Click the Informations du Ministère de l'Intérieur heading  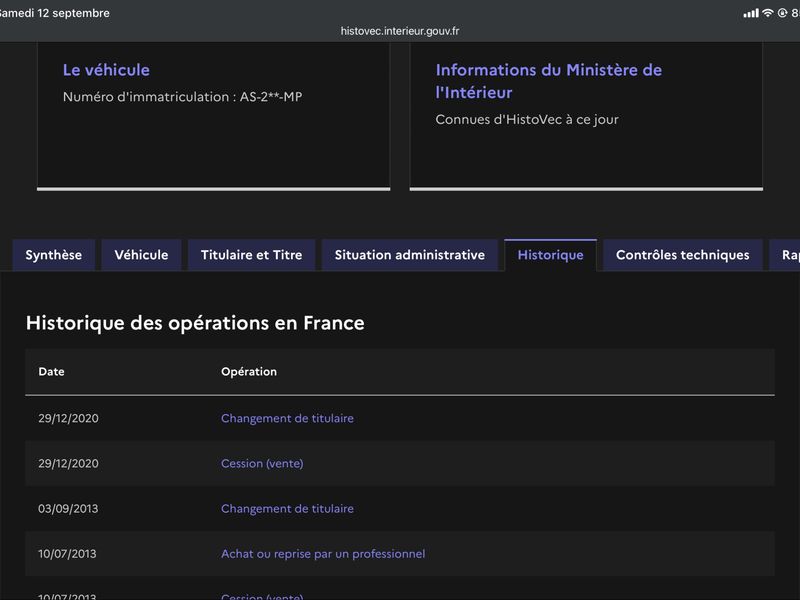coord(549,81)
